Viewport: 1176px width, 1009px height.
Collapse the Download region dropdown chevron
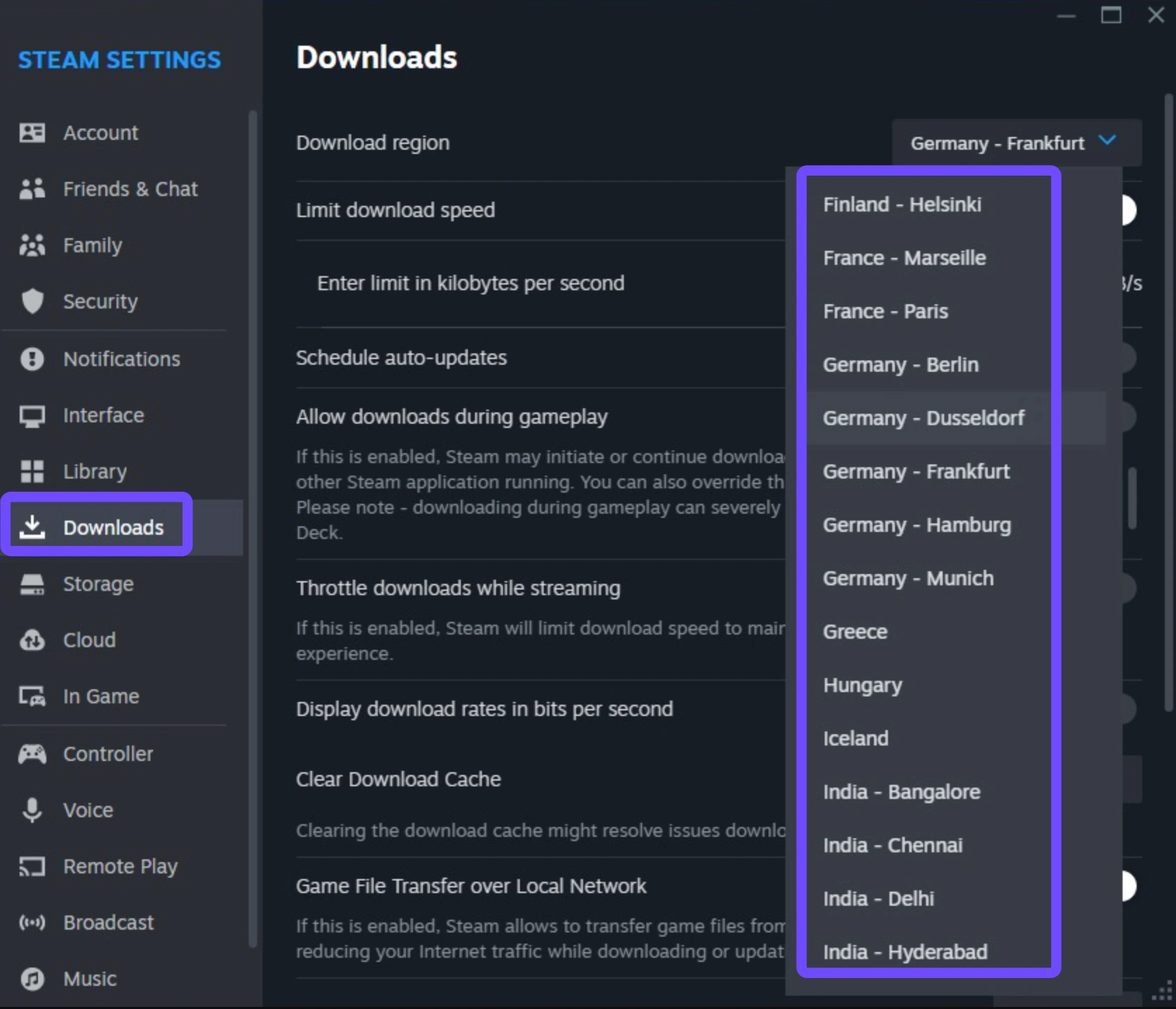click(1107, 141)
